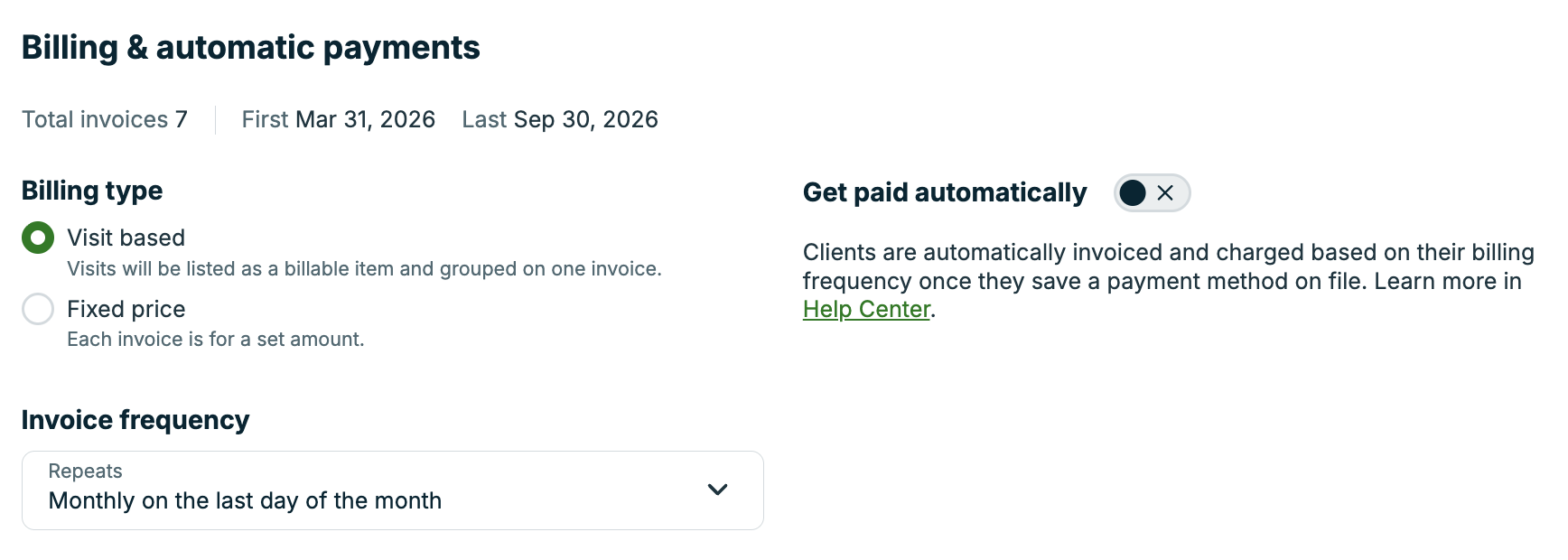Open the invoice frequency dropdown
1568x560 pixels.
pyautogui.click(x=393, y=490)
